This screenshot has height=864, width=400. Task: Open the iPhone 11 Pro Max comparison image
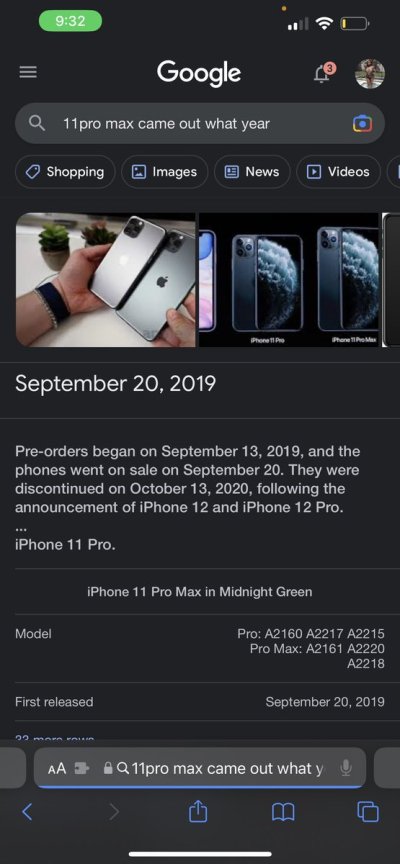[x=289, y=280]
